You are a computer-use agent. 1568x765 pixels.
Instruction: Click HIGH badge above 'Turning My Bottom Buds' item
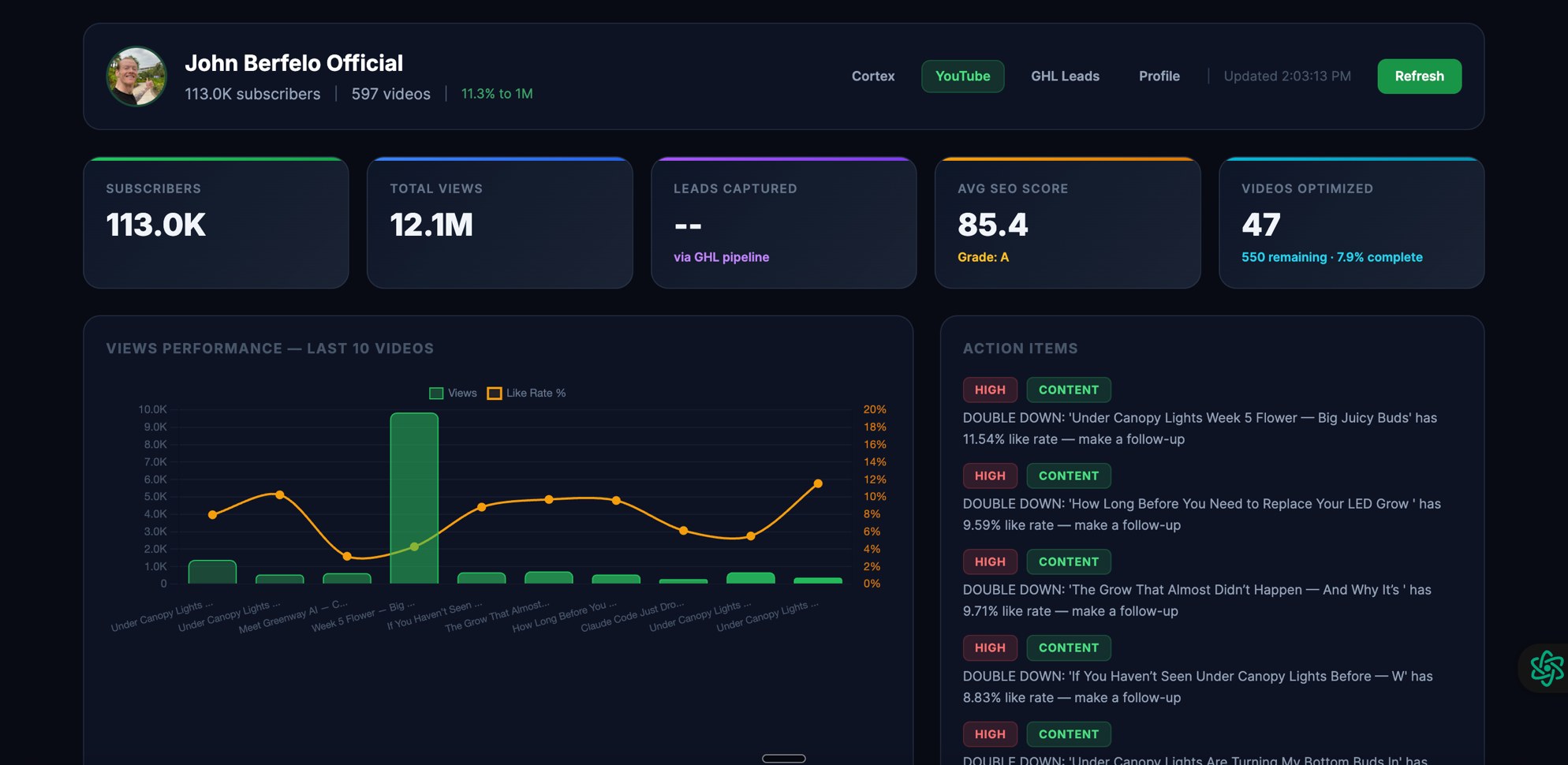click(990, 734)
